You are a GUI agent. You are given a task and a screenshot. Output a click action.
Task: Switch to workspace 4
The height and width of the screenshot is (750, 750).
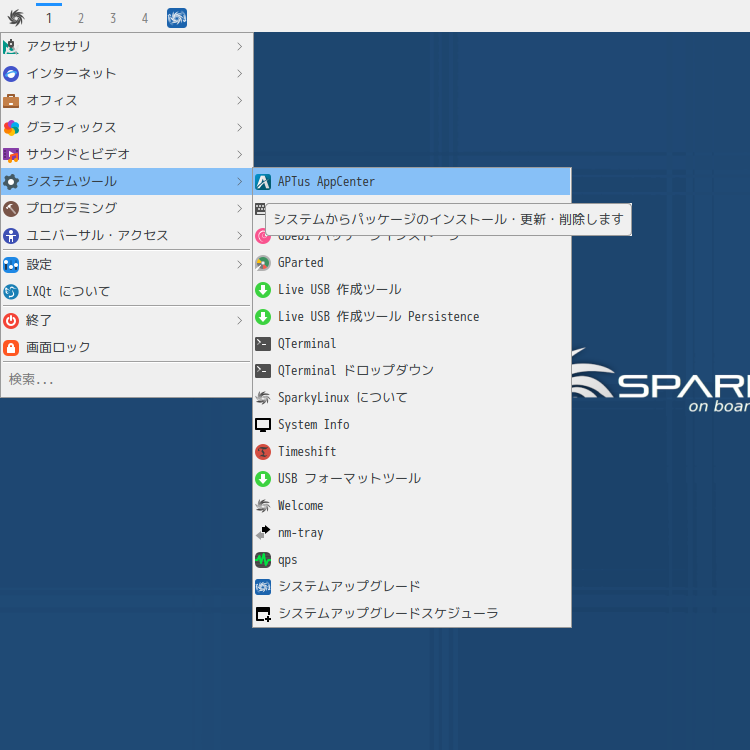click(x=145, y=18)
